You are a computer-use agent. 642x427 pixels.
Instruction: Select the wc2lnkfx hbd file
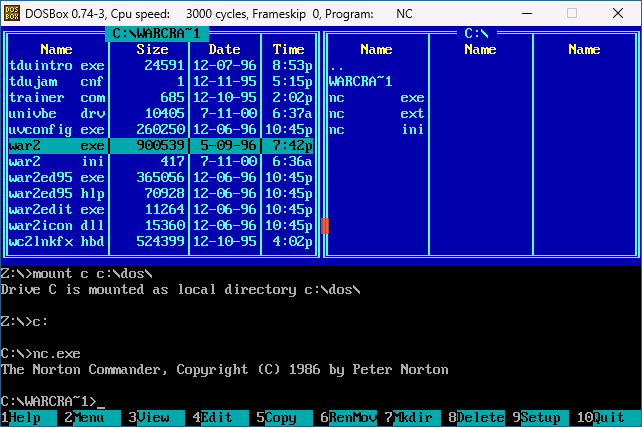pyautogui.click(x=161, y=241)
